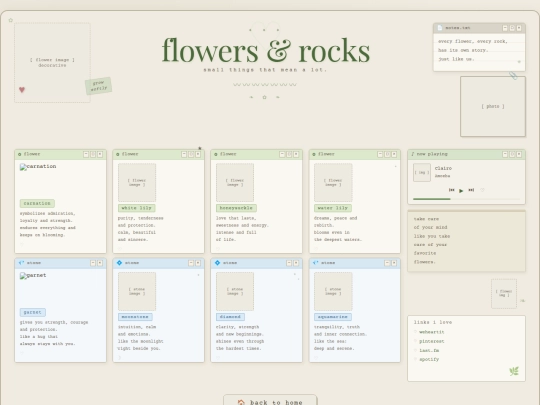Click the moonstone label tag
This screenshot has width=540, height=405.
135,317
